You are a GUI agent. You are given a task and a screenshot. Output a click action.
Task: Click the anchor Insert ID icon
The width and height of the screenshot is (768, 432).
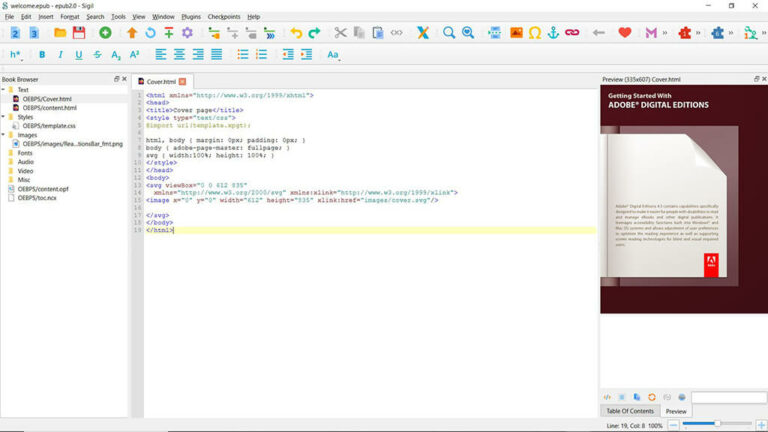[x=553, y=33]
